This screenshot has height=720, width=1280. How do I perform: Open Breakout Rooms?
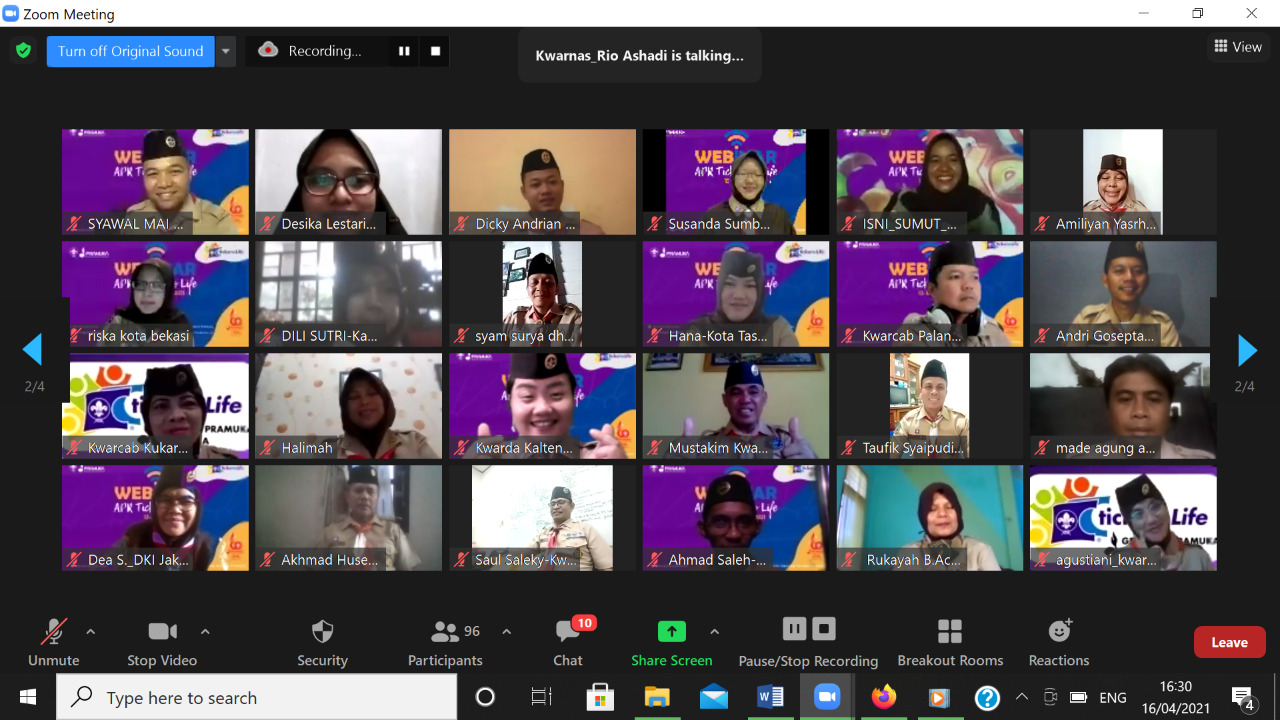point(949,642)
